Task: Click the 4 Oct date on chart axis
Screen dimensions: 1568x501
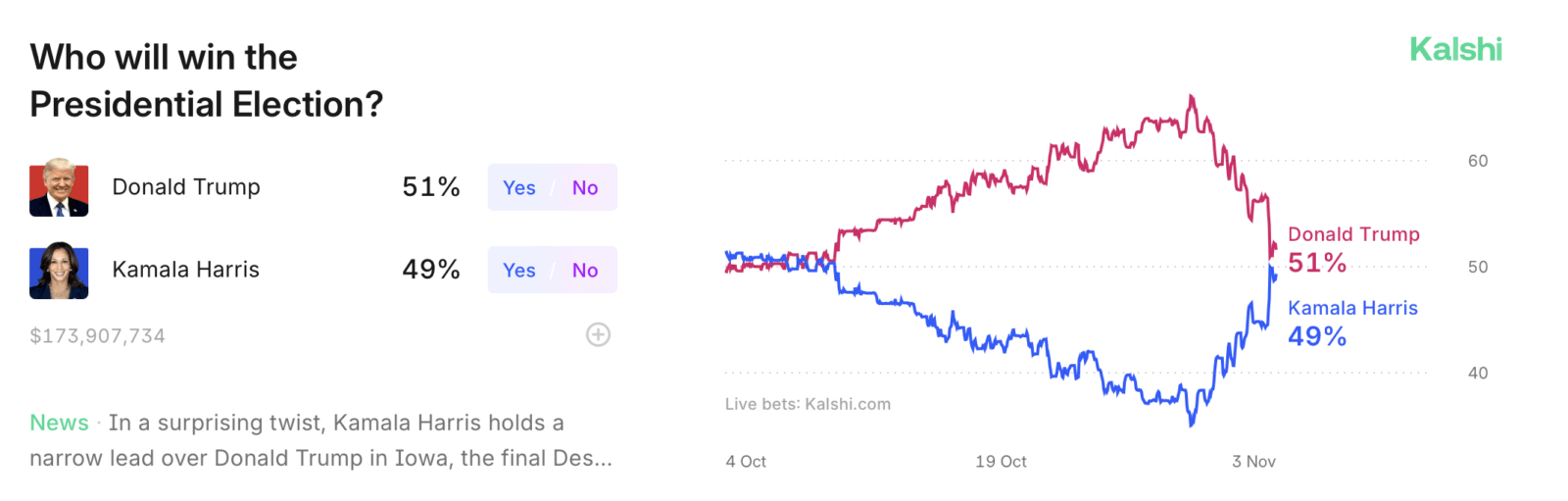Action: coord(746,462)
